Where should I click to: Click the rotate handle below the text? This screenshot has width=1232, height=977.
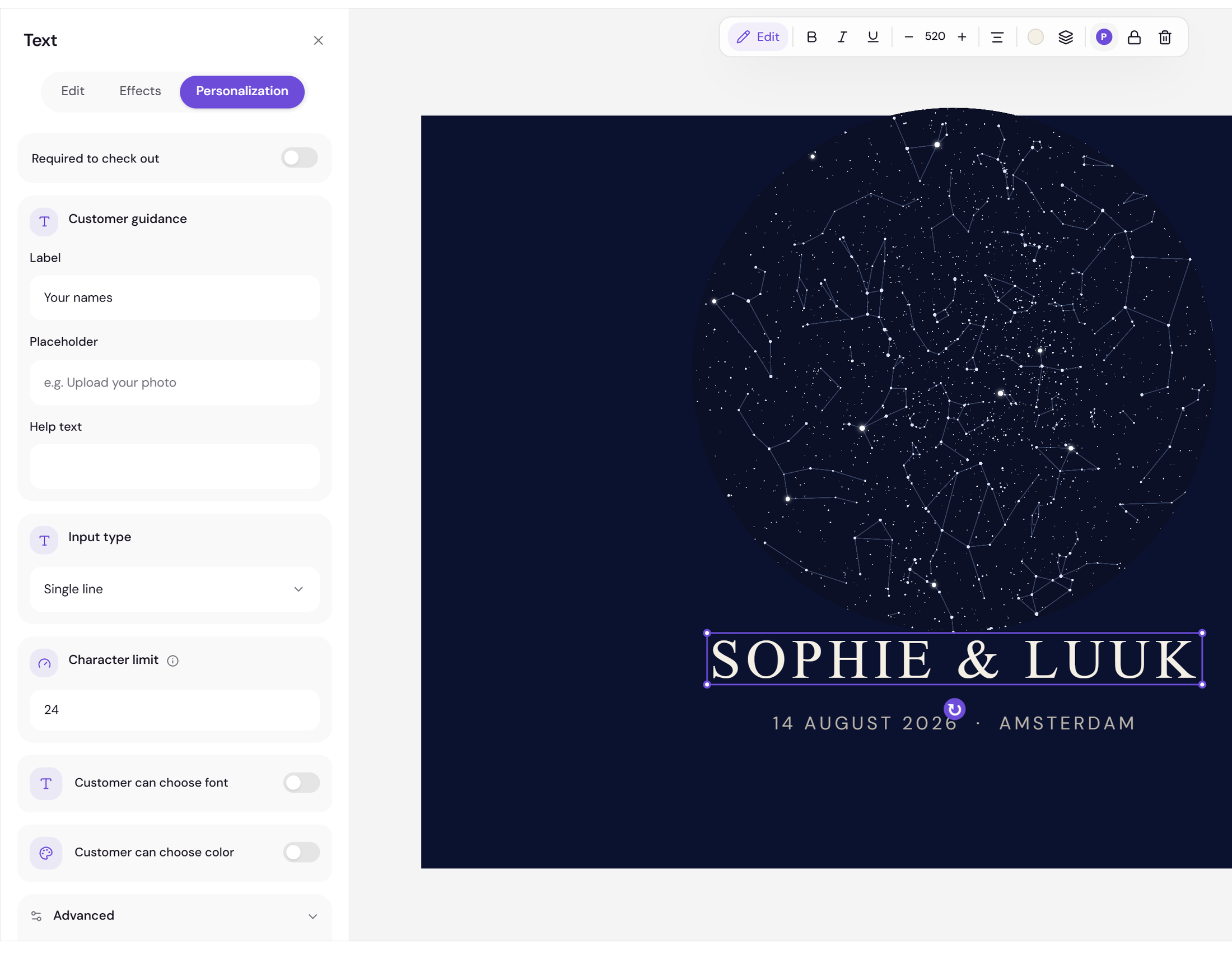point(954,709)
